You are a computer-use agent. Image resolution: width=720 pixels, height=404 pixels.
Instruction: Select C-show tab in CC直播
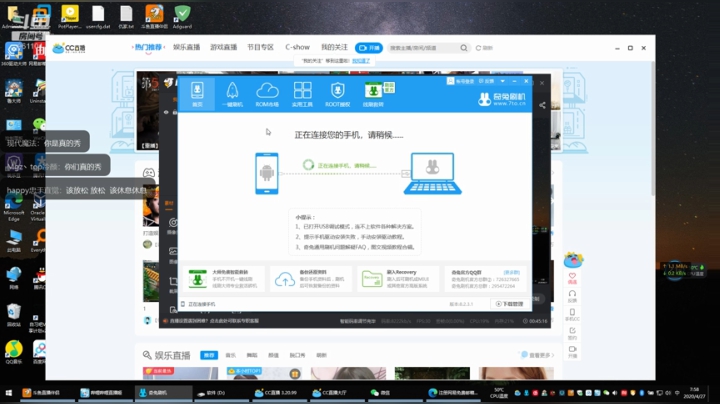[x=298, y=47]
